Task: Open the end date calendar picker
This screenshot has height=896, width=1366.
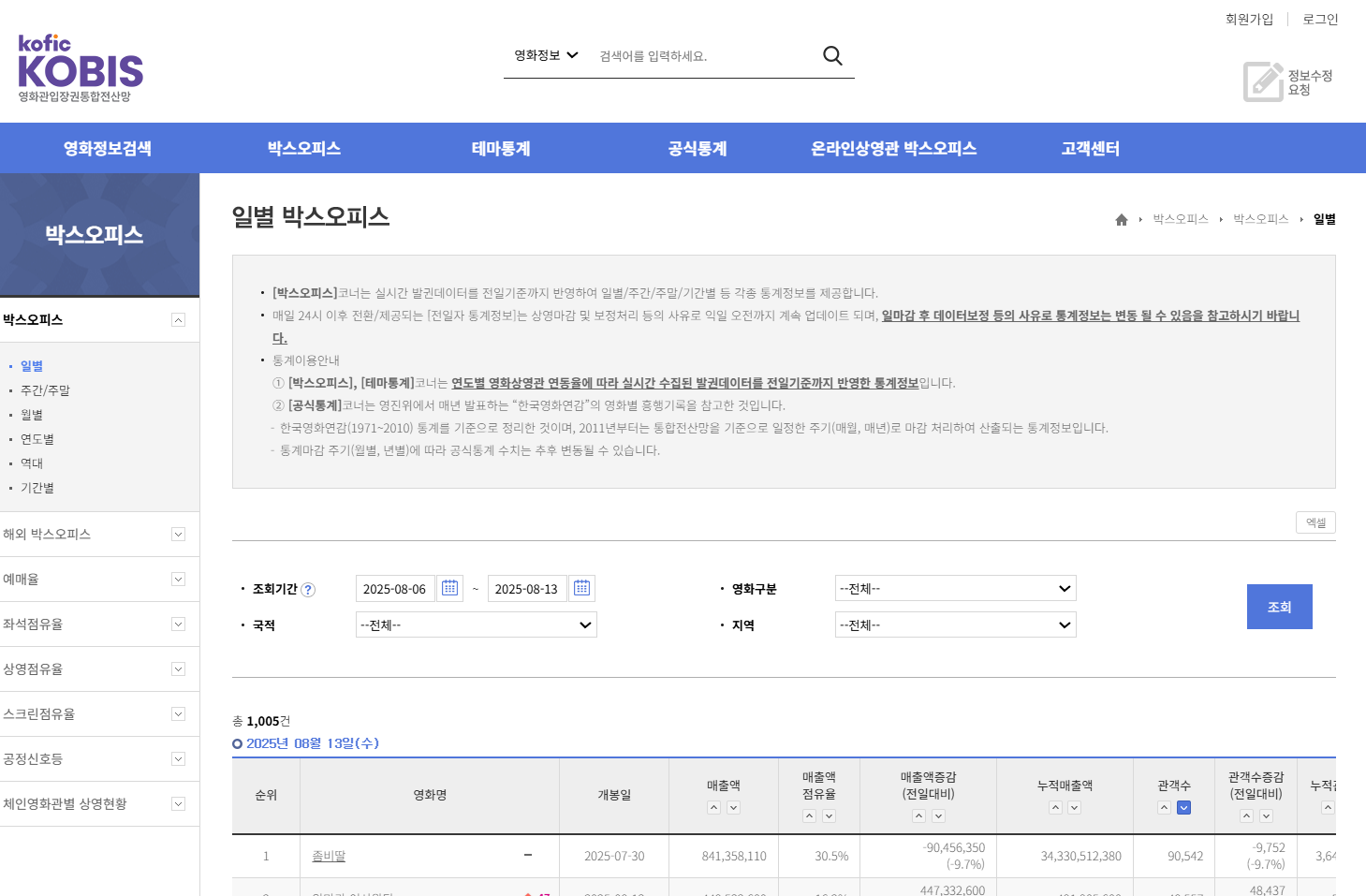Action: [x=581, y=588]
